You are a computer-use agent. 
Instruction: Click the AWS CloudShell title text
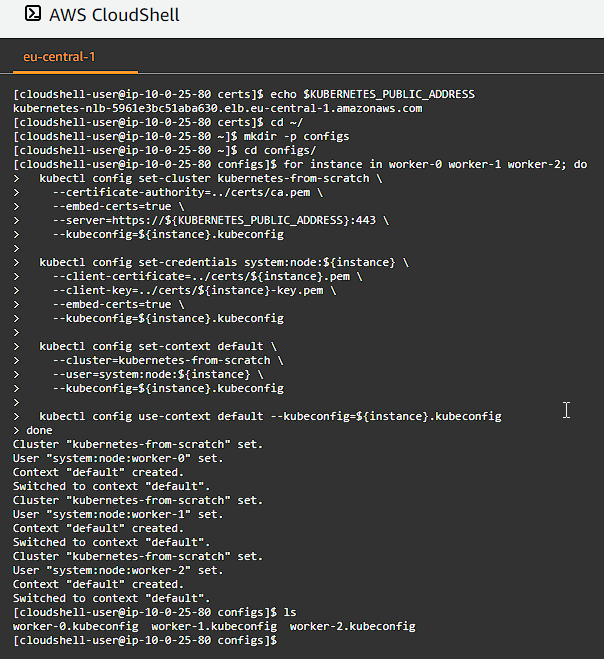click(114, 15)
